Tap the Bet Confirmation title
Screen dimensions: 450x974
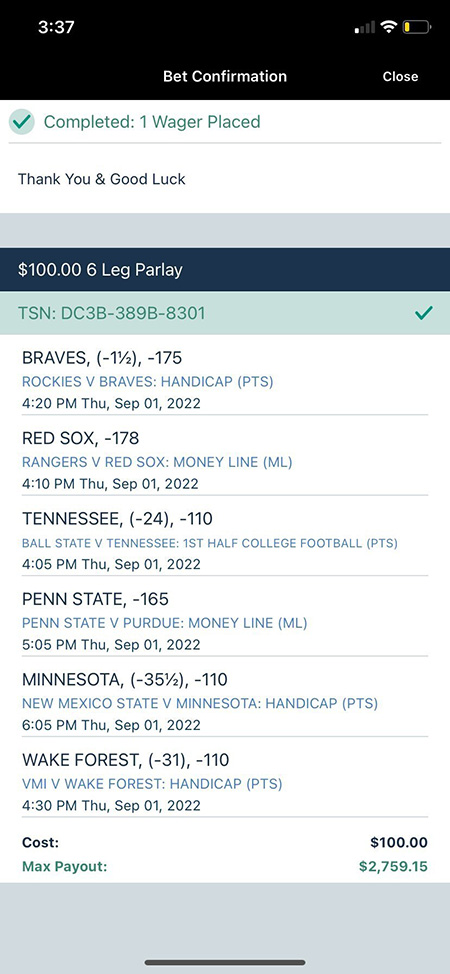click(225, 76)
